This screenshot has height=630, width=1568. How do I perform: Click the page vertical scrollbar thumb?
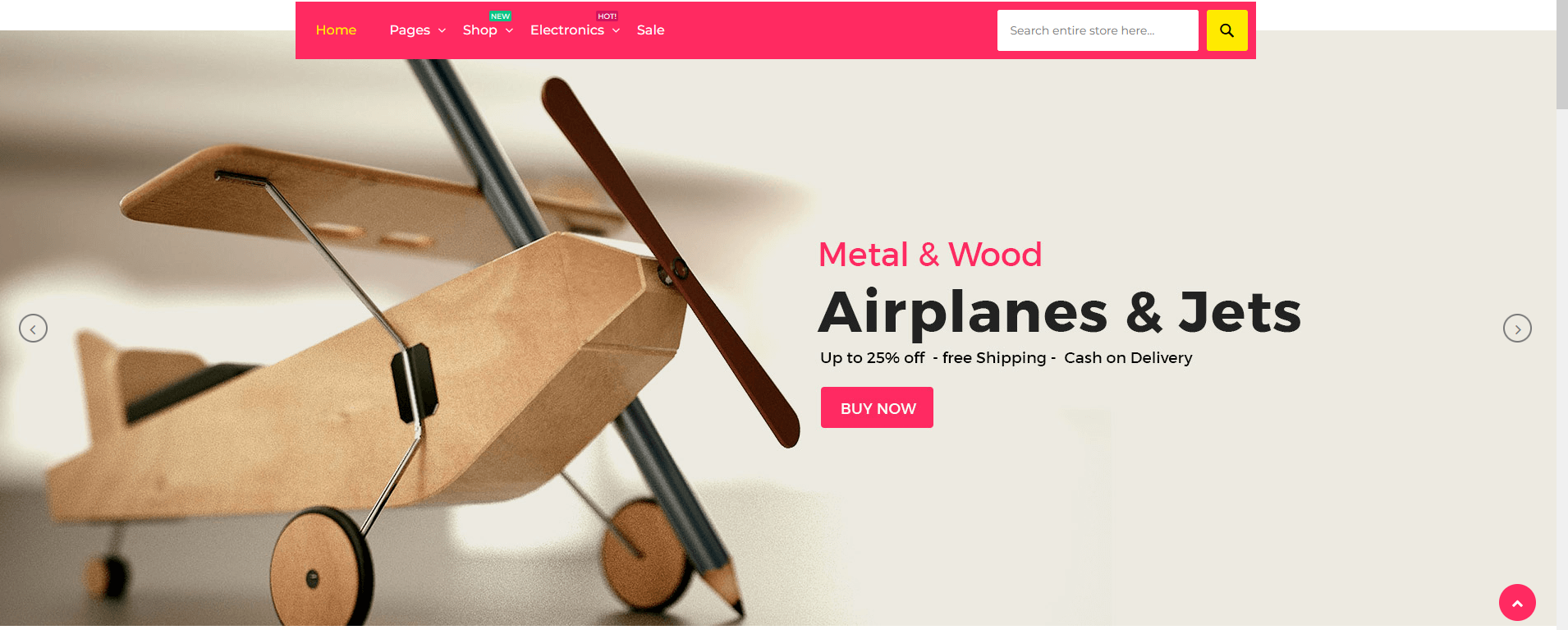[1561, 54]
